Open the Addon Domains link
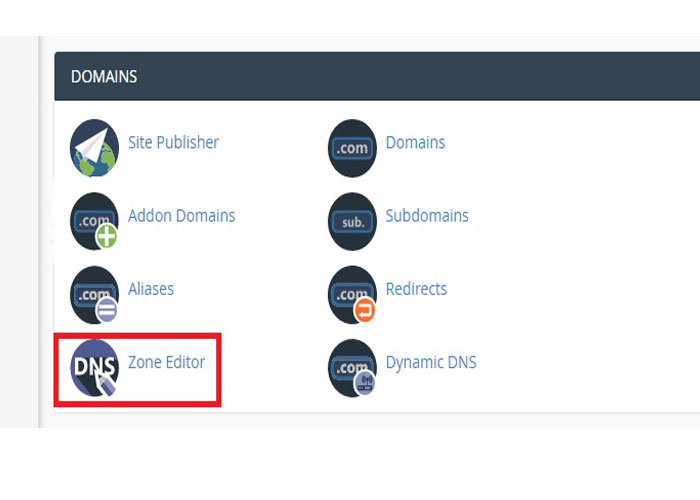The height and width of the screenshot is (500, 700). [181, 215]
